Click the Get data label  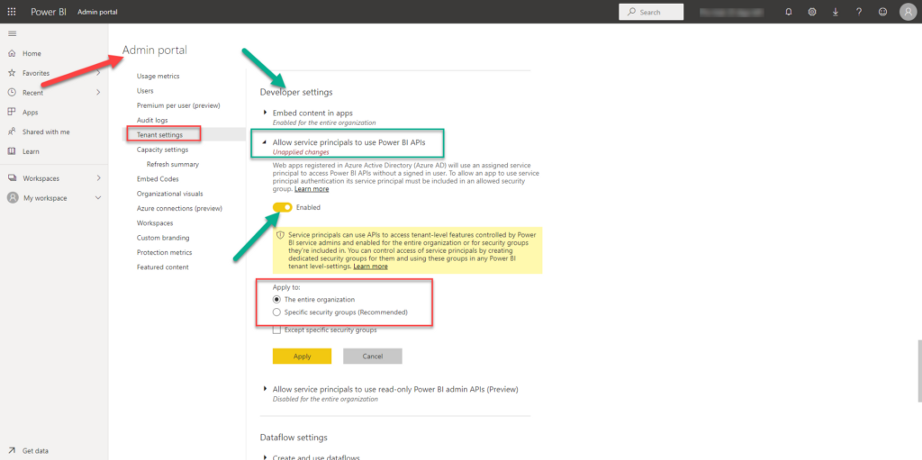(35, 451)
